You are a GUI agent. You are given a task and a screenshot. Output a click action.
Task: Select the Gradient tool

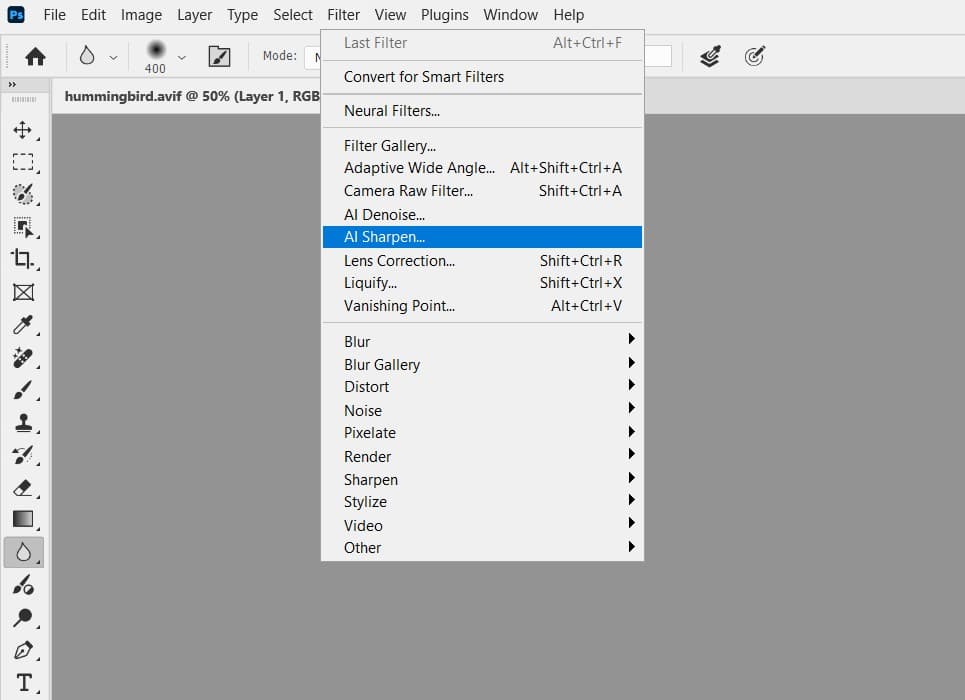pos(23,519)
